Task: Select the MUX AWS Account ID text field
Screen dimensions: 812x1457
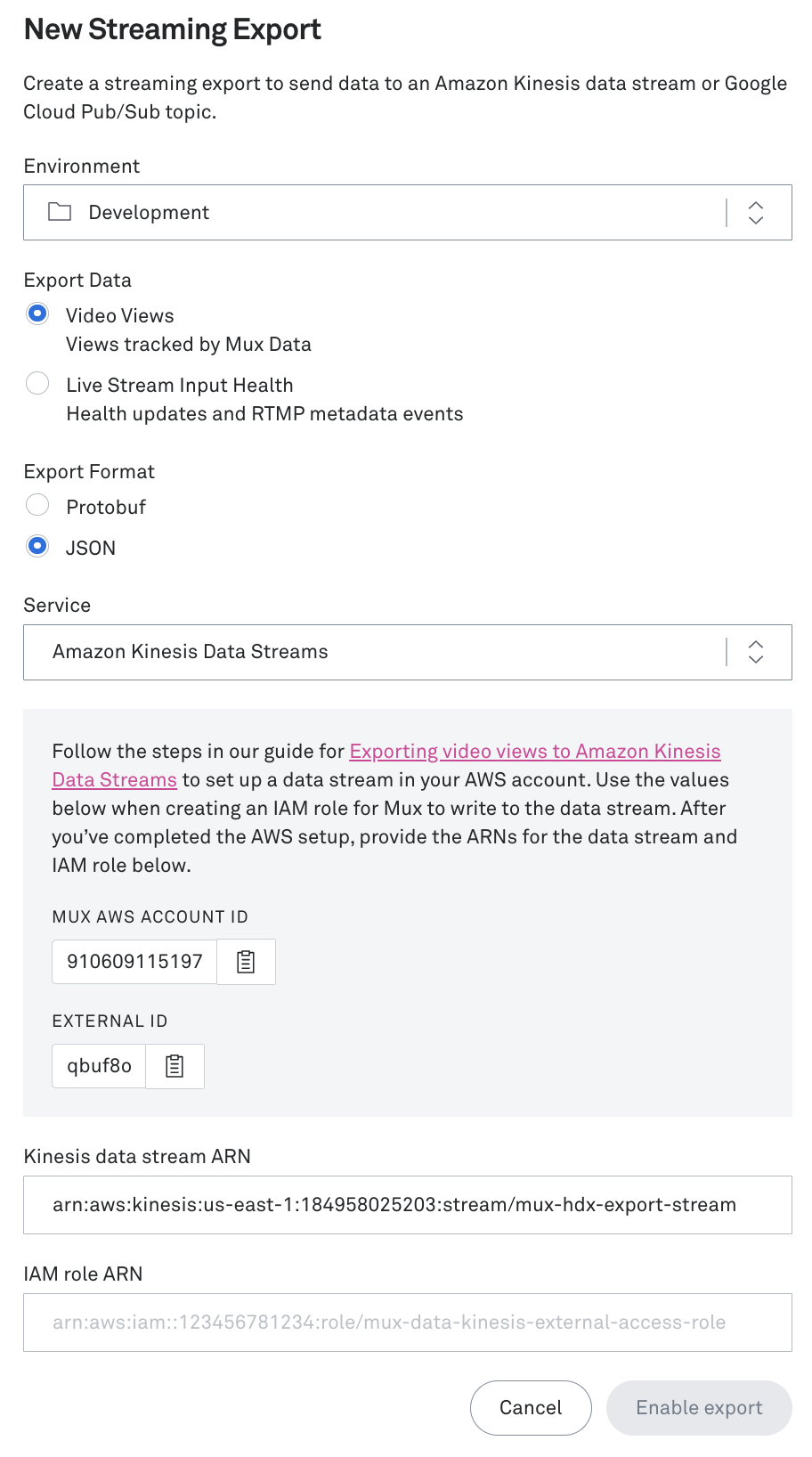Action: click(134, 961)
